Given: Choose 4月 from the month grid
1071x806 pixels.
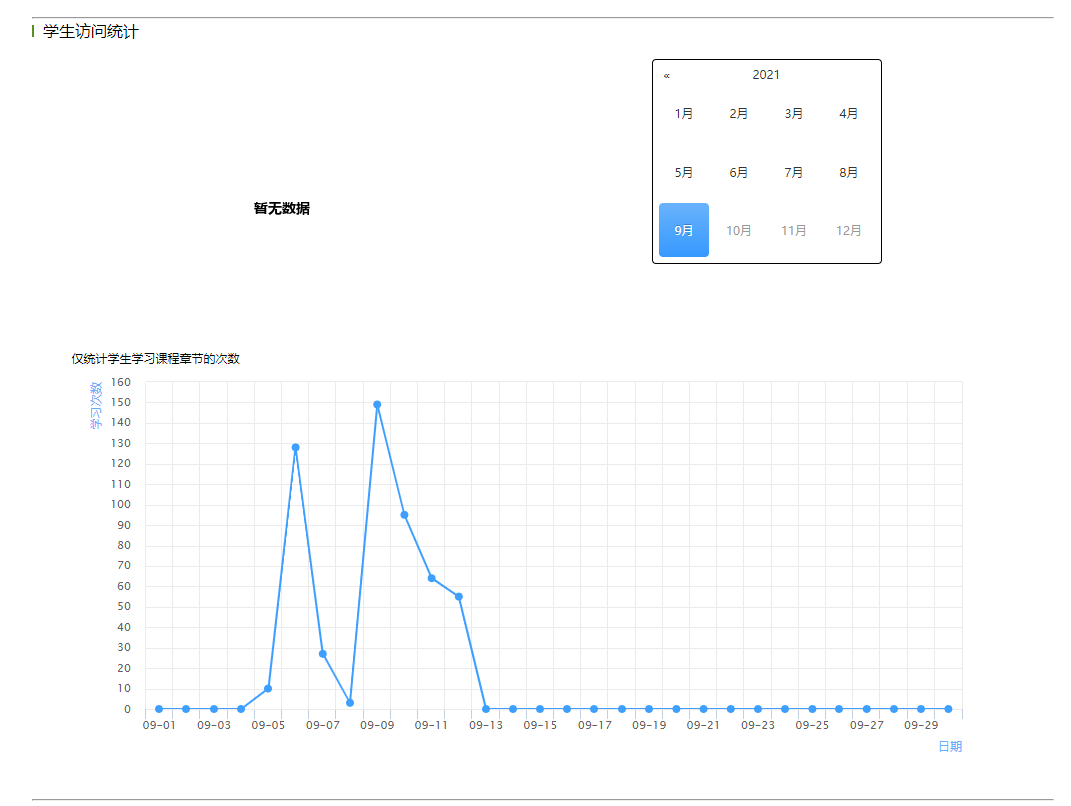Looking at the screenshot, I should (x=849, y=114).
